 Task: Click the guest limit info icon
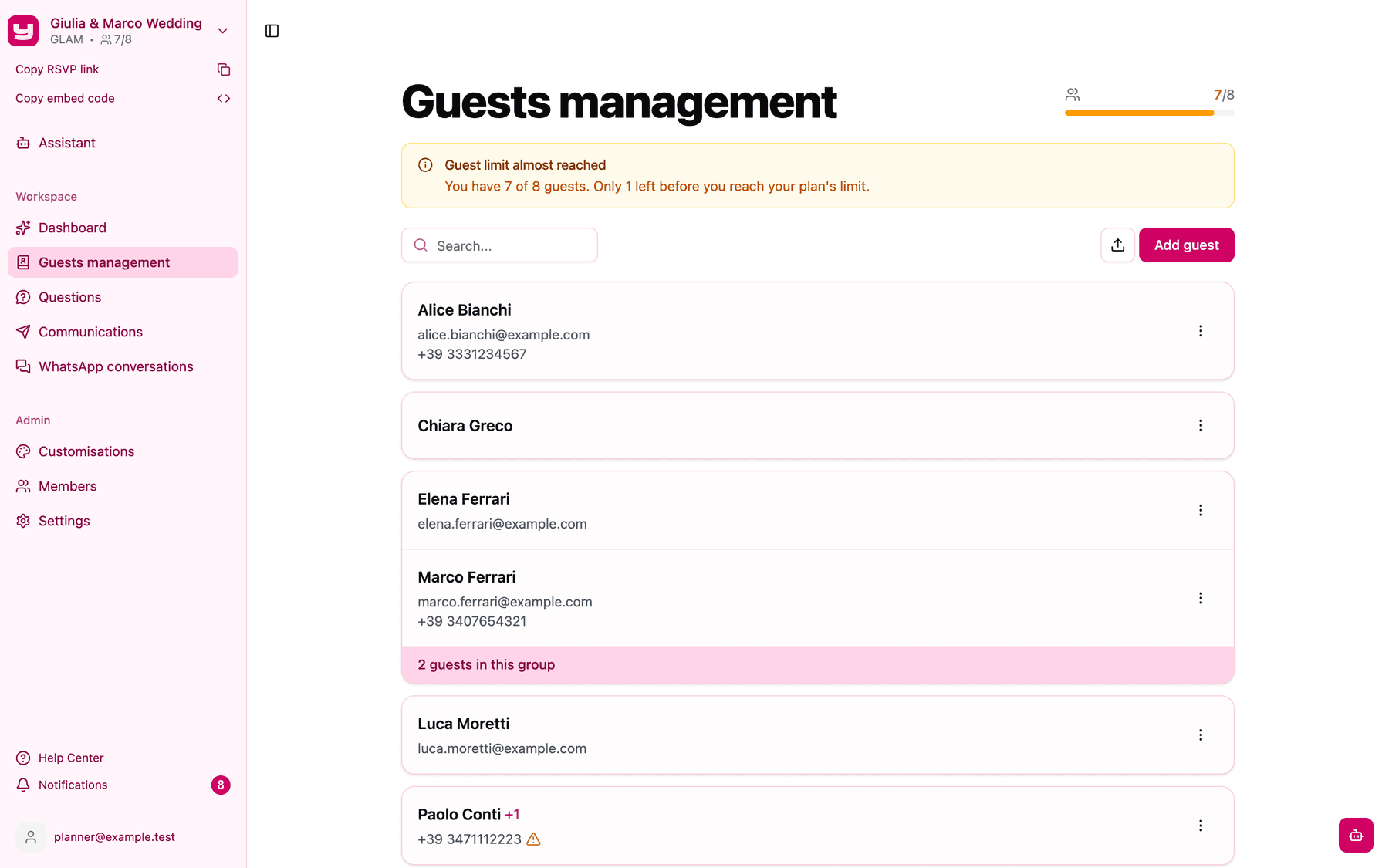pyautogui.click(x=425, y=165)
